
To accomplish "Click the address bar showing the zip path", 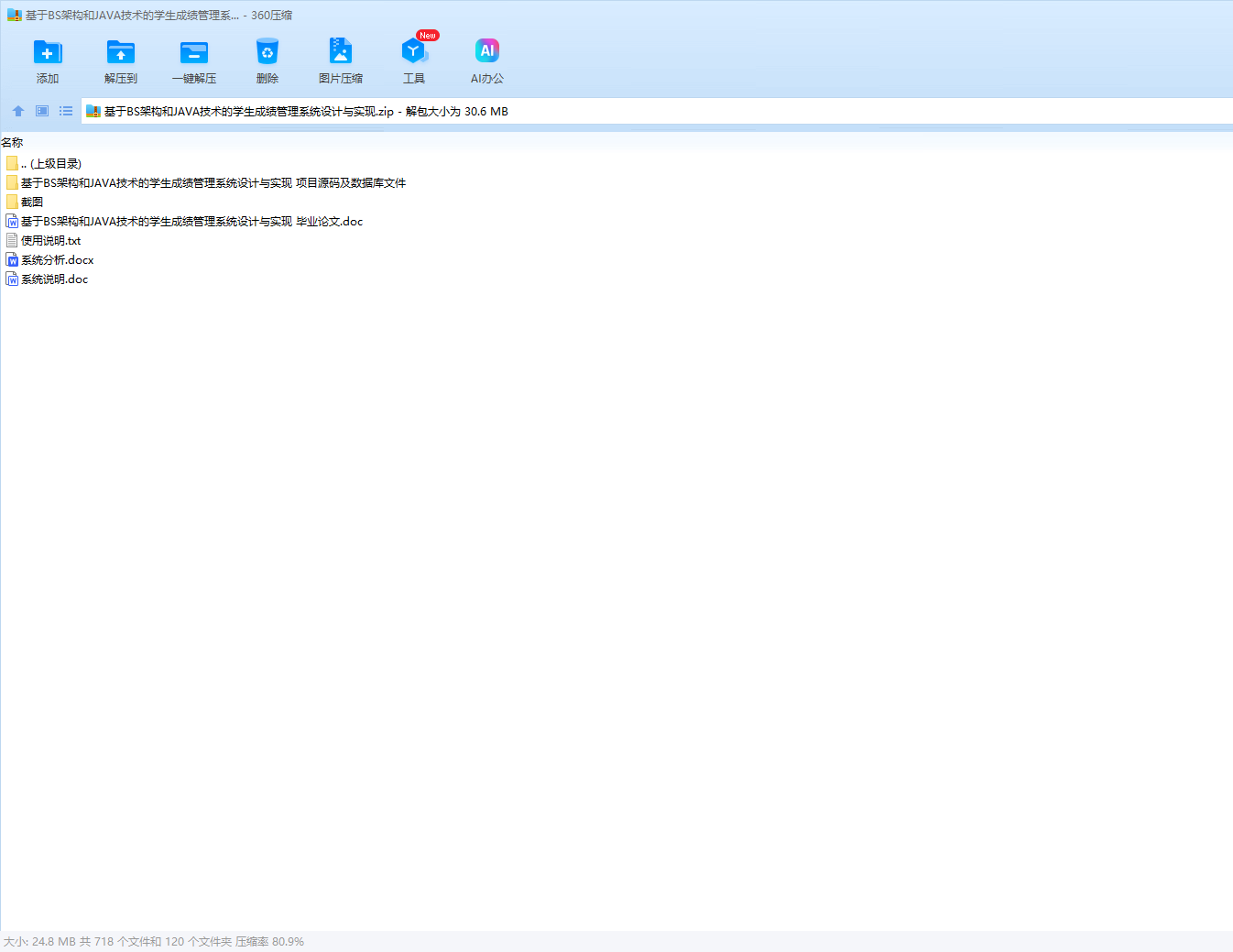I will (x=657, y=111).
